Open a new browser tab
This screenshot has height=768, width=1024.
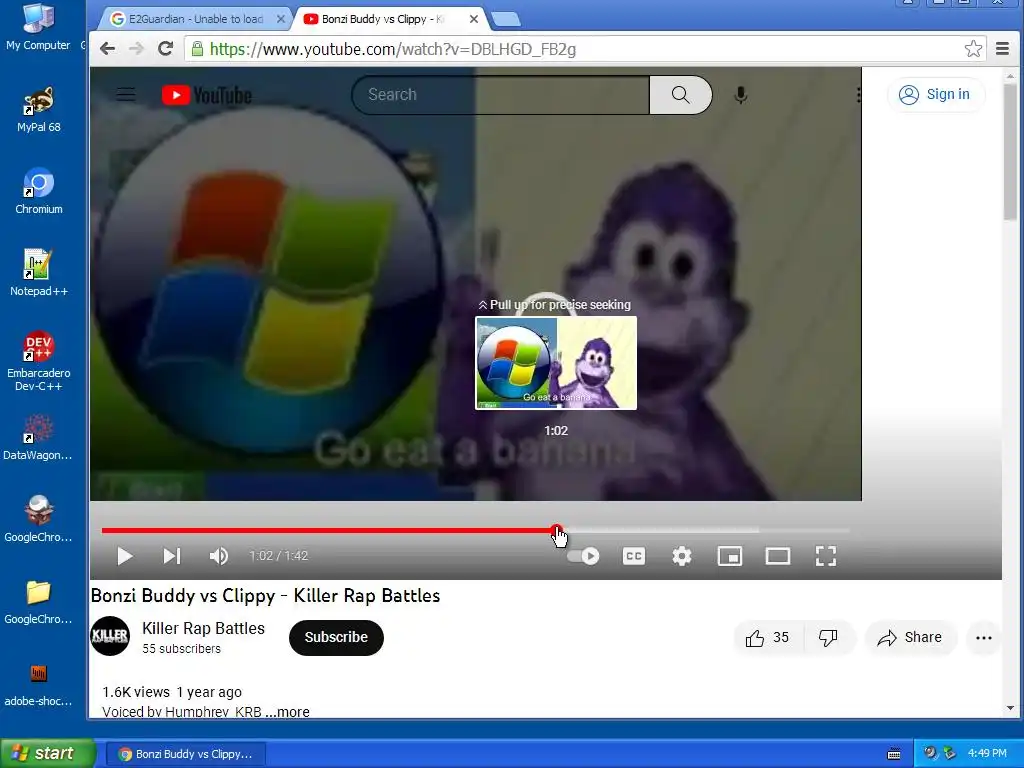point(506,20)
